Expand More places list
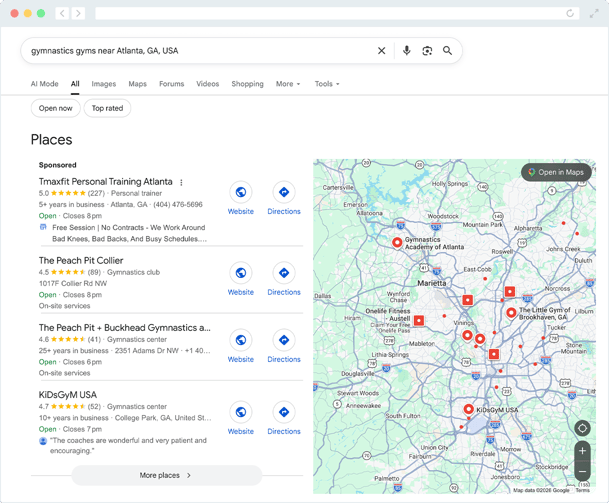The image size is (609, 503). click(x=167, y=475)
